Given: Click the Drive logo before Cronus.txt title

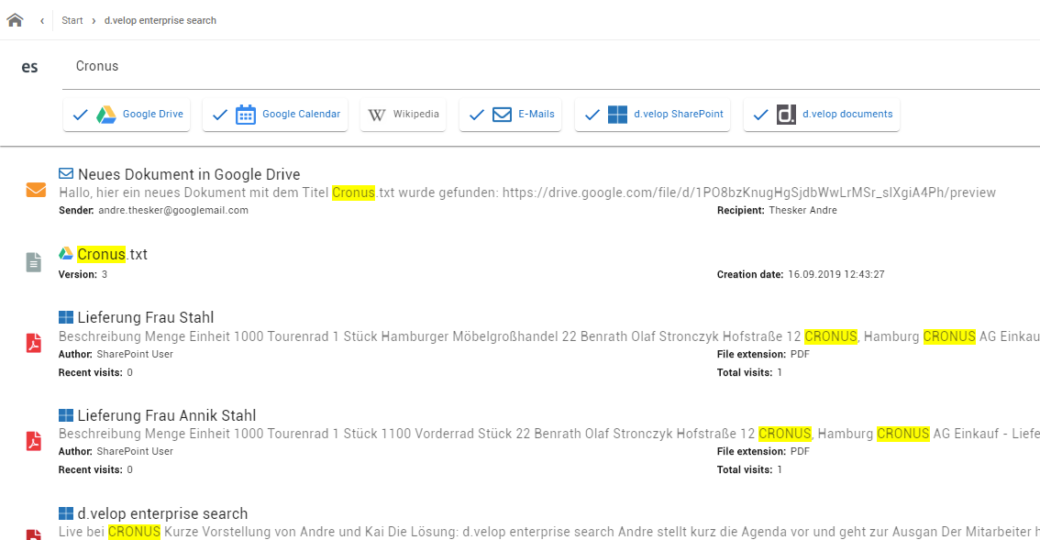Looking at the screenshot, I should [66, 253].
